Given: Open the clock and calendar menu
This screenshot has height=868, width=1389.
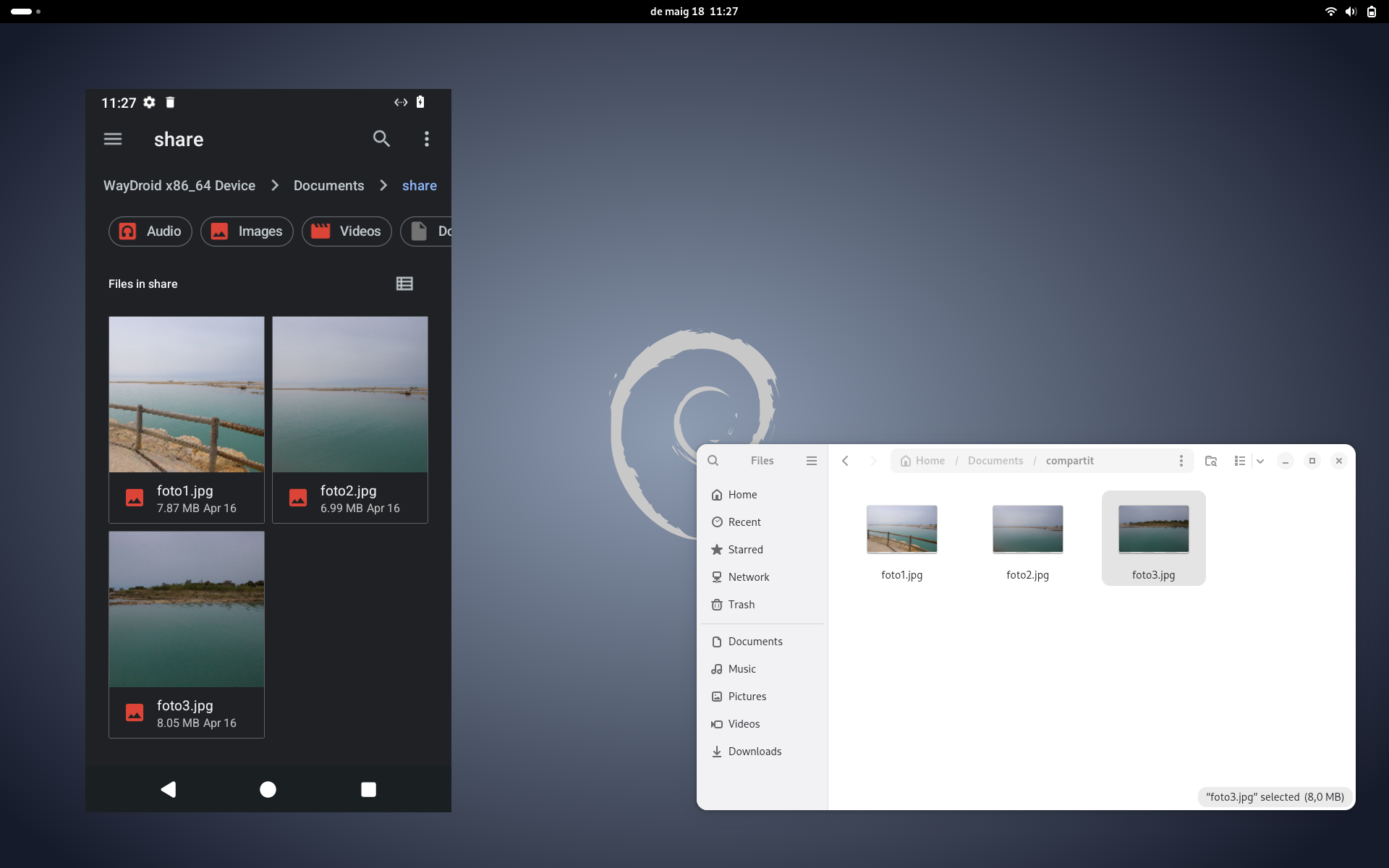Looking at the screenshot, I should 694,12.
